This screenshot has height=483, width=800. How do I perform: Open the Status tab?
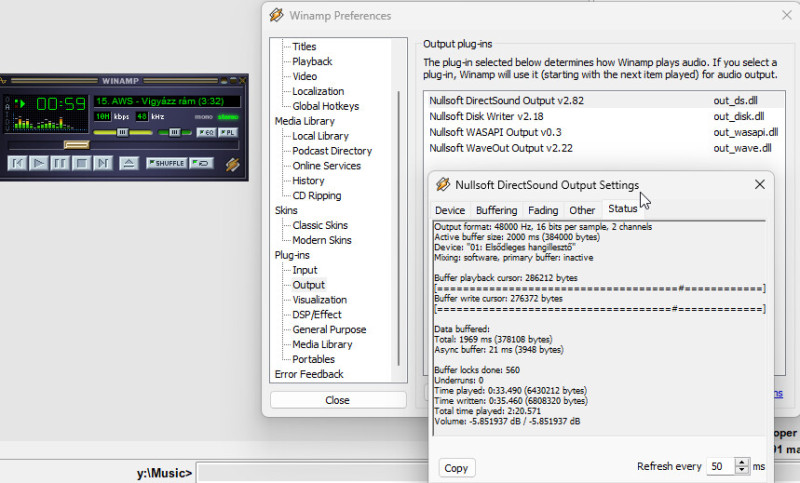pos(622,209)
